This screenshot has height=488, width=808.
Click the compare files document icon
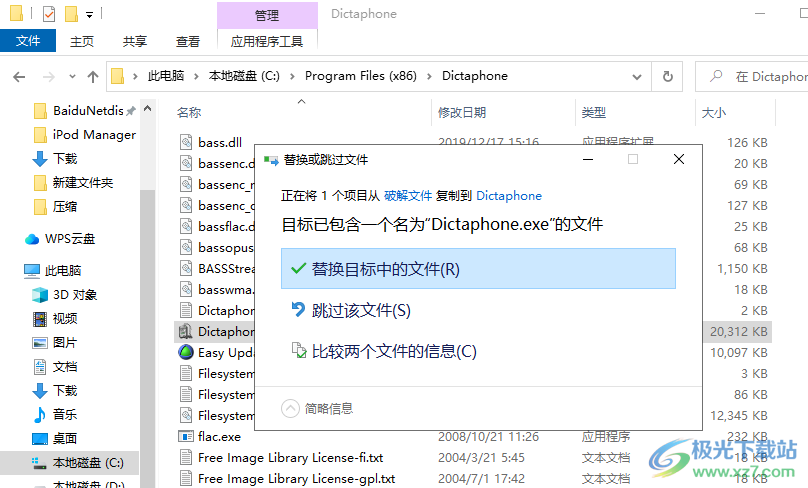click(299, 350)
